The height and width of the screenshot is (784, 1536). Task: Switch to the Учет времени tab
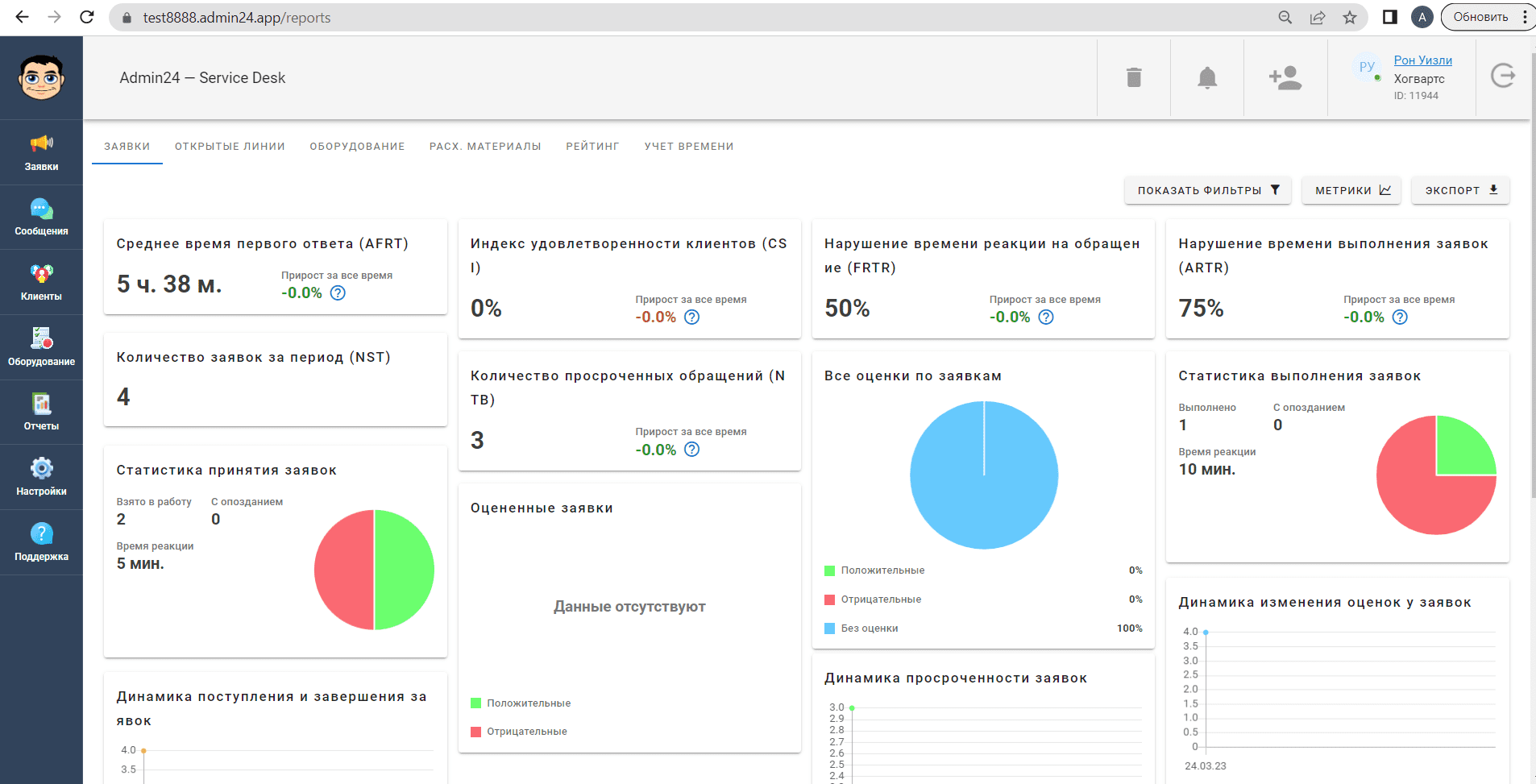[x=688, y=147]
